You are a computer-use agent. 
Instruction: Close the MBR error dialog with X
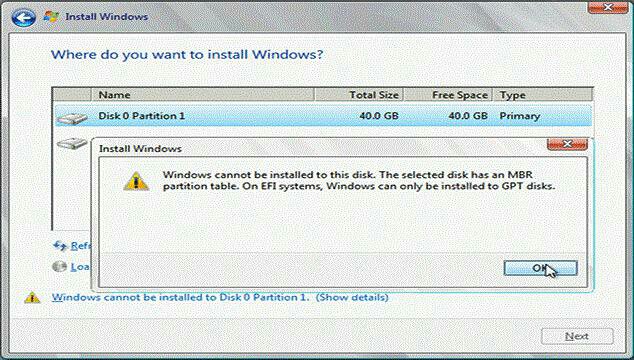[567, 144]
